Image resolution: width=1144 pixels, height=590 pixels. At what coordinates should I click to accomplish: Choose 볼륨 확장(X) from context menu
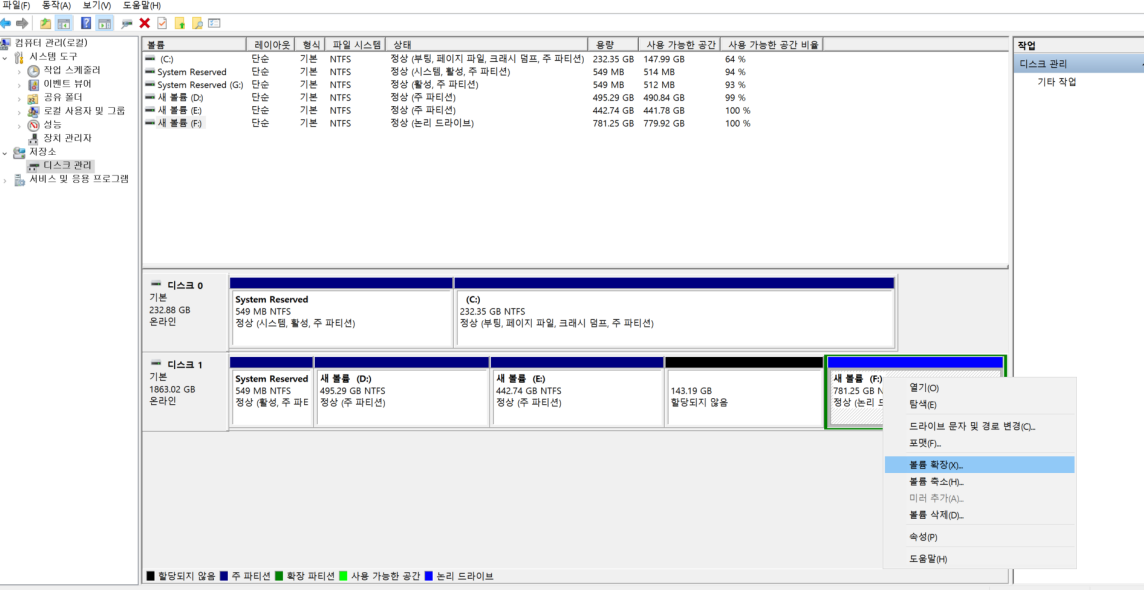coord(935,465)
